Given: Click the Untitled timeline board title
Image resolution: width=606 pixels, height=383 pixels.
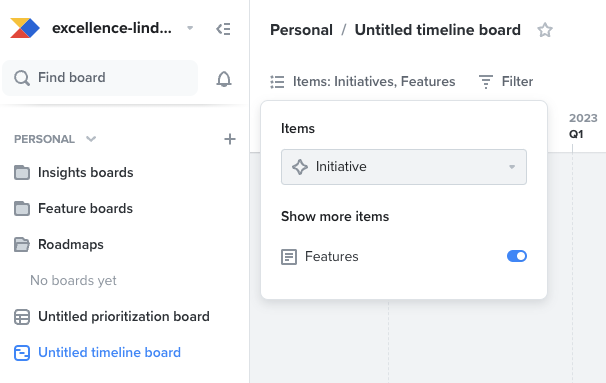Looking at the screenshot, I should pos(437,30).
